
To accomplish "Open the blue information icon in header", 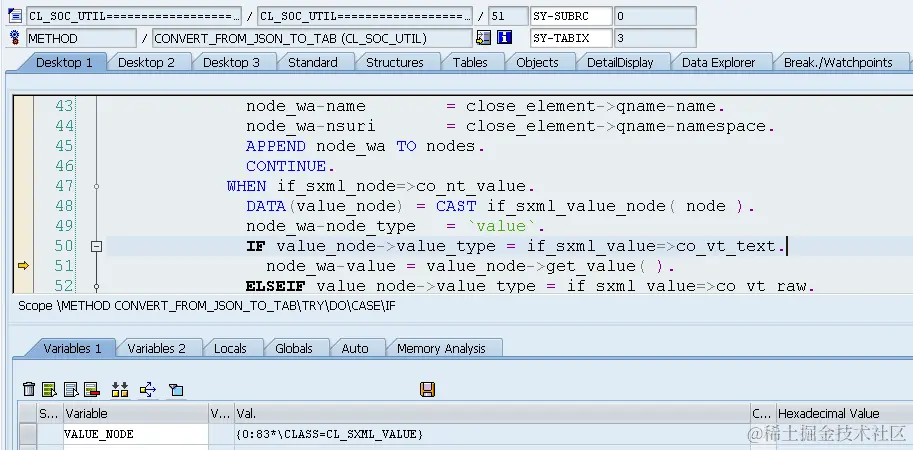I will [504, 38].
